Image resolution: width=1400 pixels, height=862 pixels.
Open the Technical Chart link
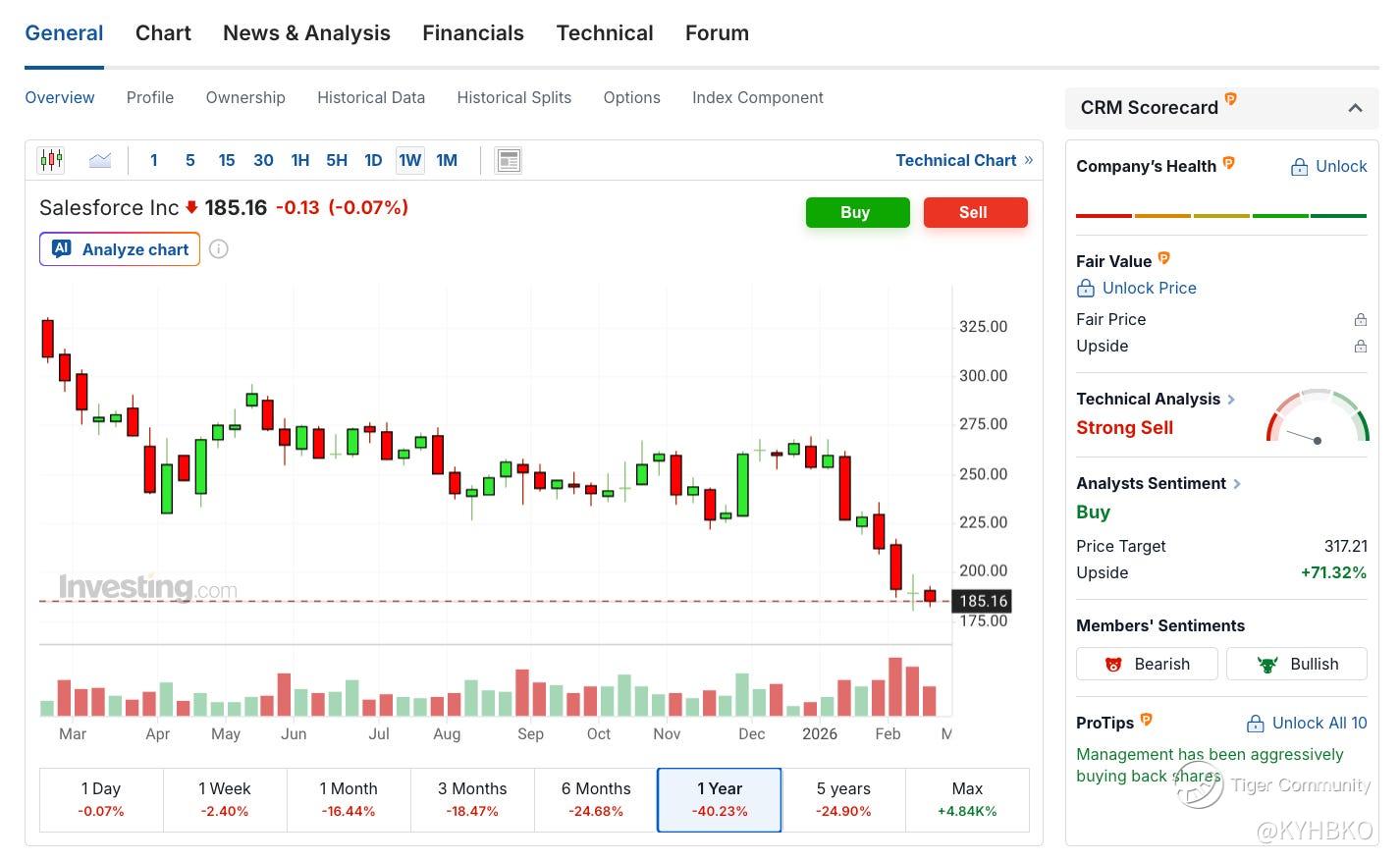click(964, 160)
